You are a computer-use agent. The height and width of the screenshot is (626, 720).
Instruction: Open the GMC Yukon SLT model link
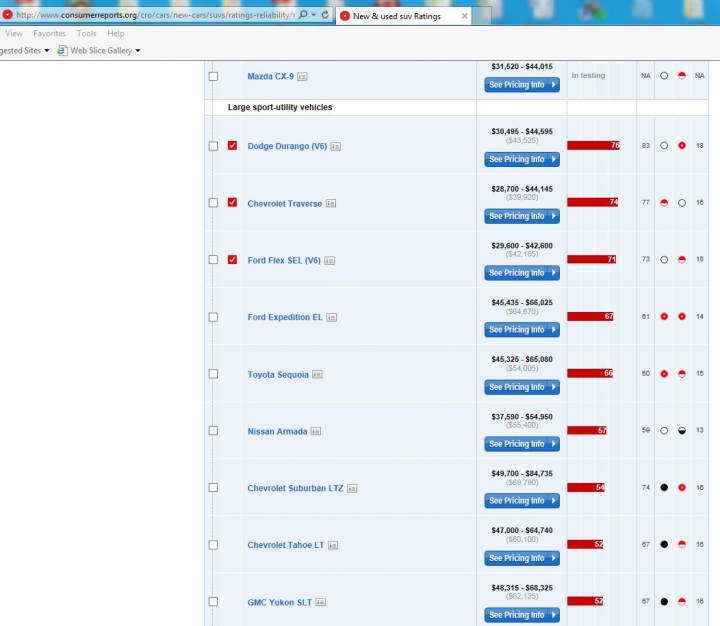click(x=280, y=602)
